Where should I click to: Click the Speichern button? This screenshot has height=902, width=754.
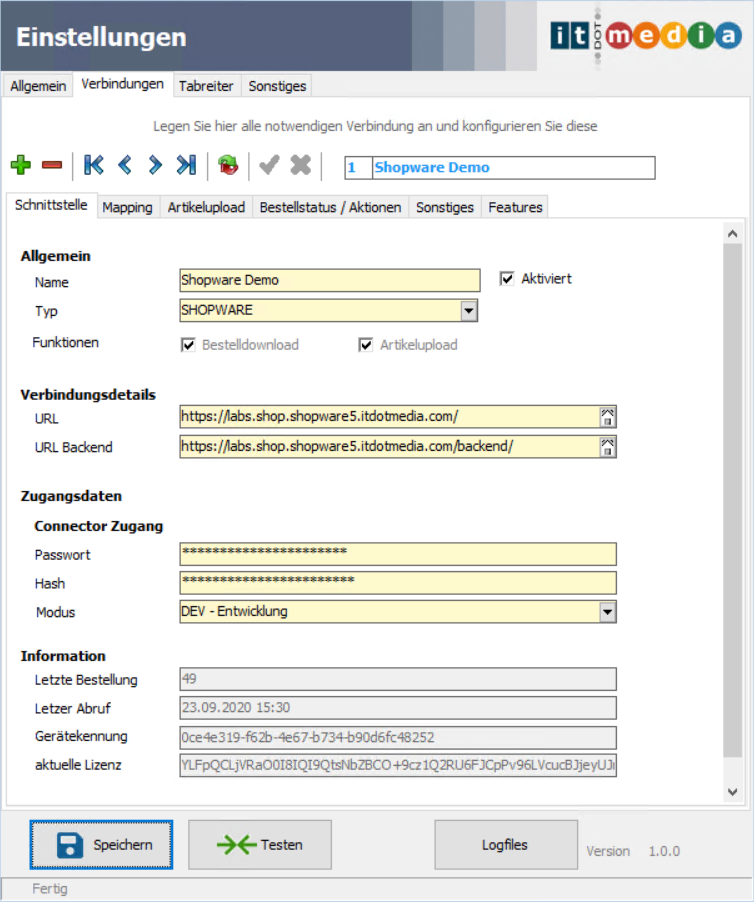(101, 845)
